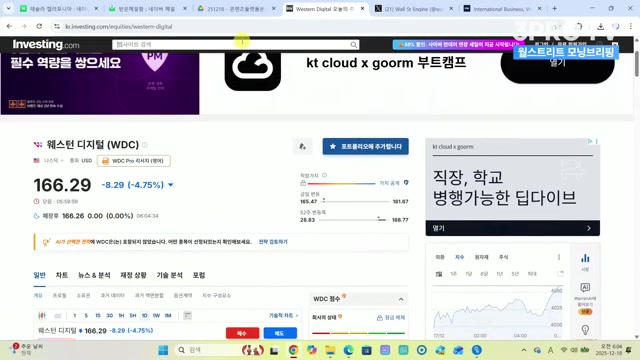Viewport: 640px width, 360px height.
Task: Expand the 기술적 차트 dropdown
Action: point(283,316)
